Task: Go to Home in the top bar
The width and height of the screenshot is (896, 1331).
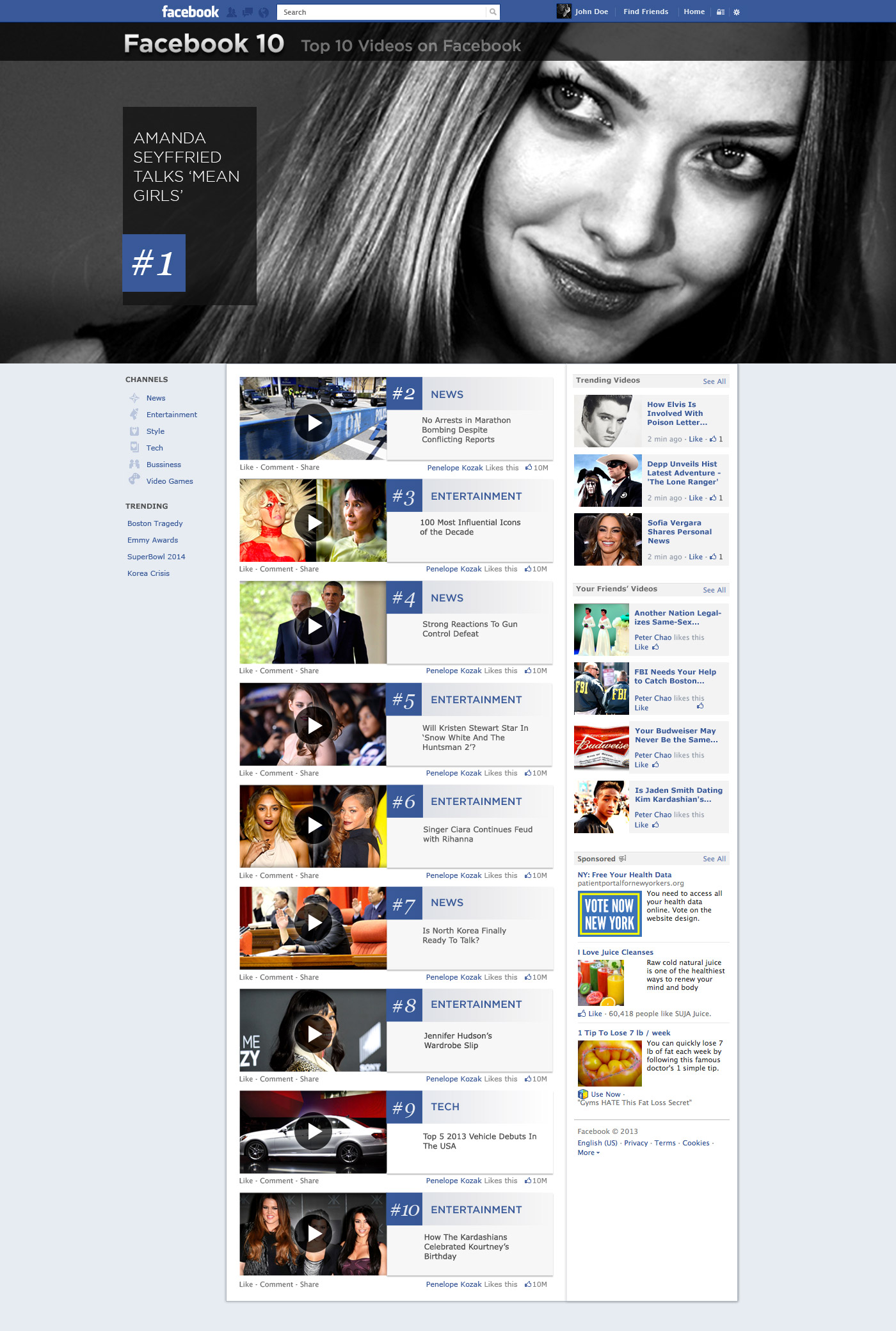Action: [x=694, y=12]
